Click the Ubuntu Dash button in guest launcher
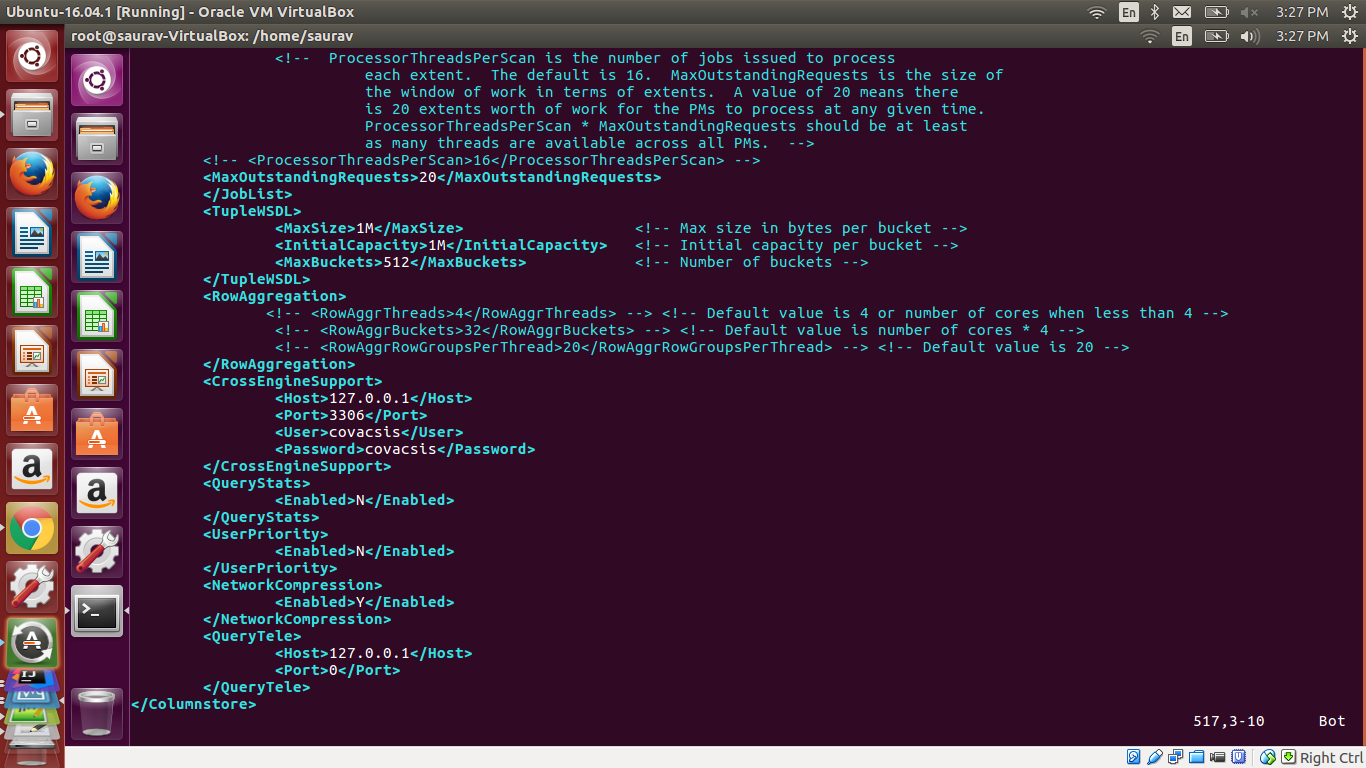Screen dimensions: 1366x768 click(x=97, y=80)
